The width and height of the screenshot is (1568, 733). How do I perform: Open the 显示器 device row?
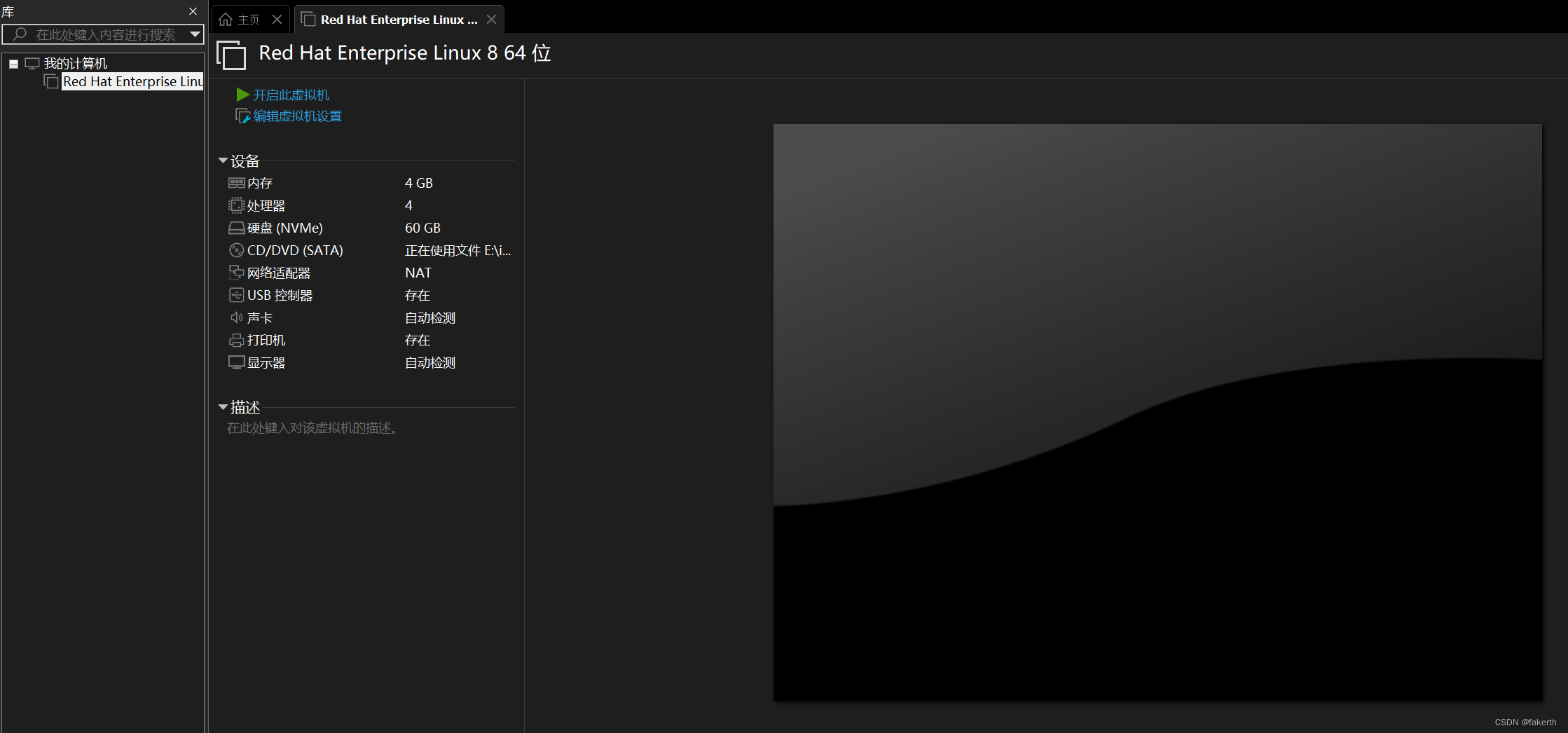point(371,362)
